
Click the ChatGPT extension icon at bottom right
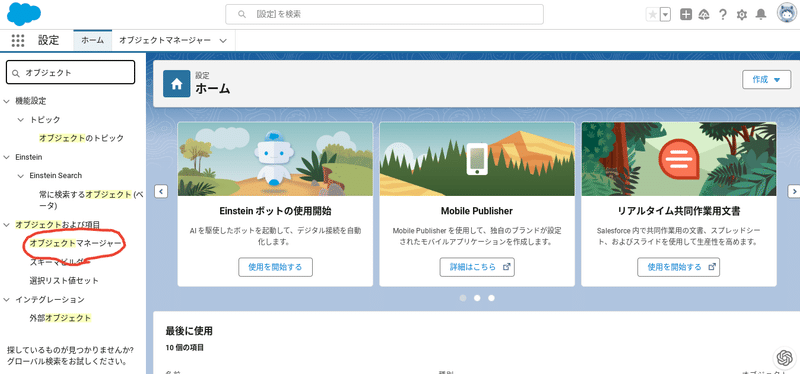tap(784, 358)
